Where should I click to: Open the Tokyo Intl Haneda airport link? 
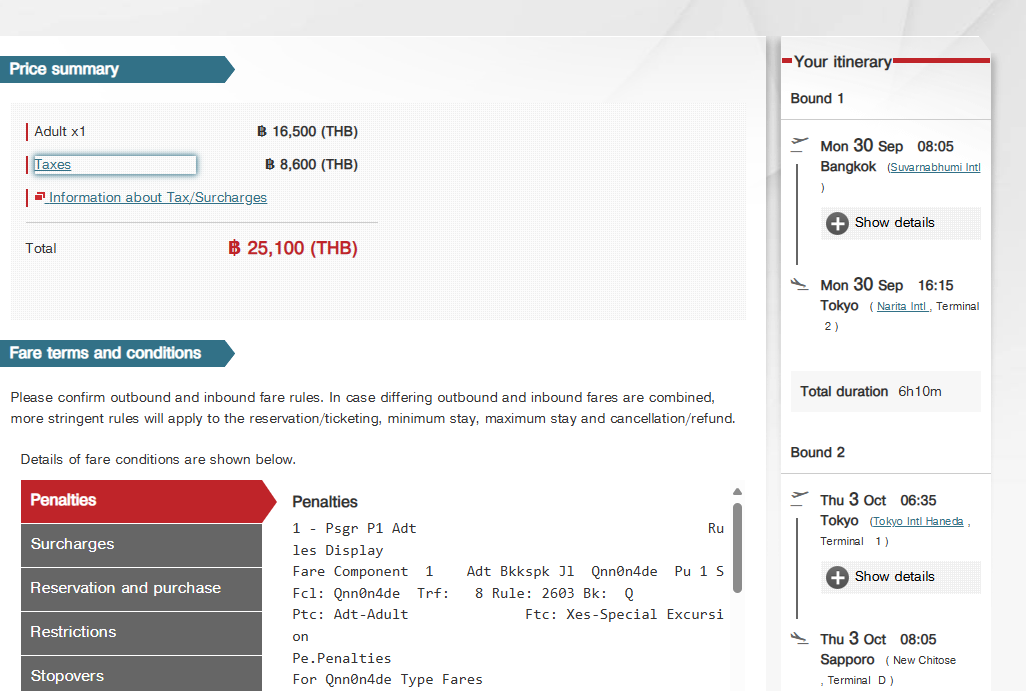pyautogui.click(x=917, y=522)
